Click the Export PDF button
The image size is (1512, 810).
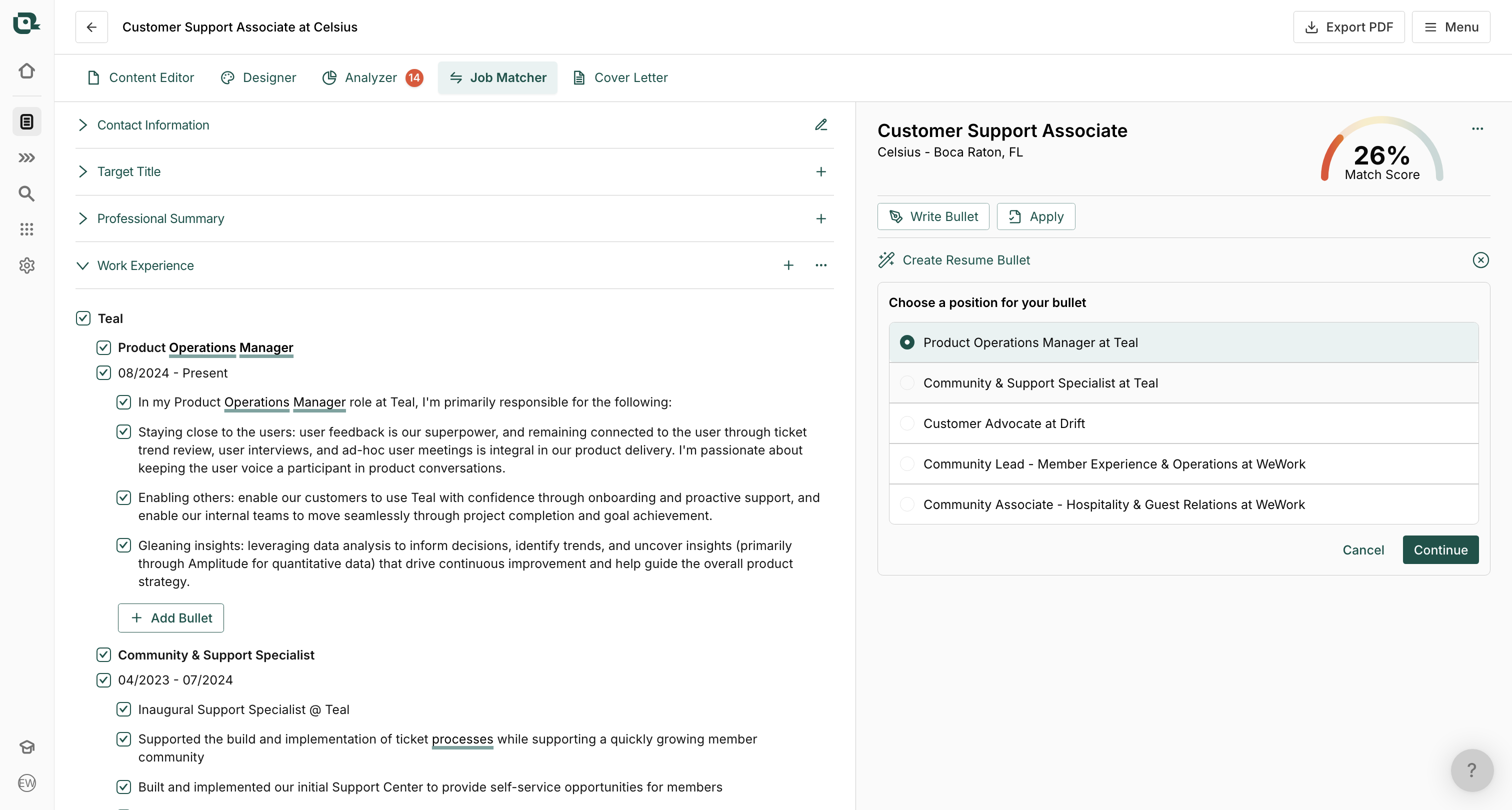(x=1348, y=27)
